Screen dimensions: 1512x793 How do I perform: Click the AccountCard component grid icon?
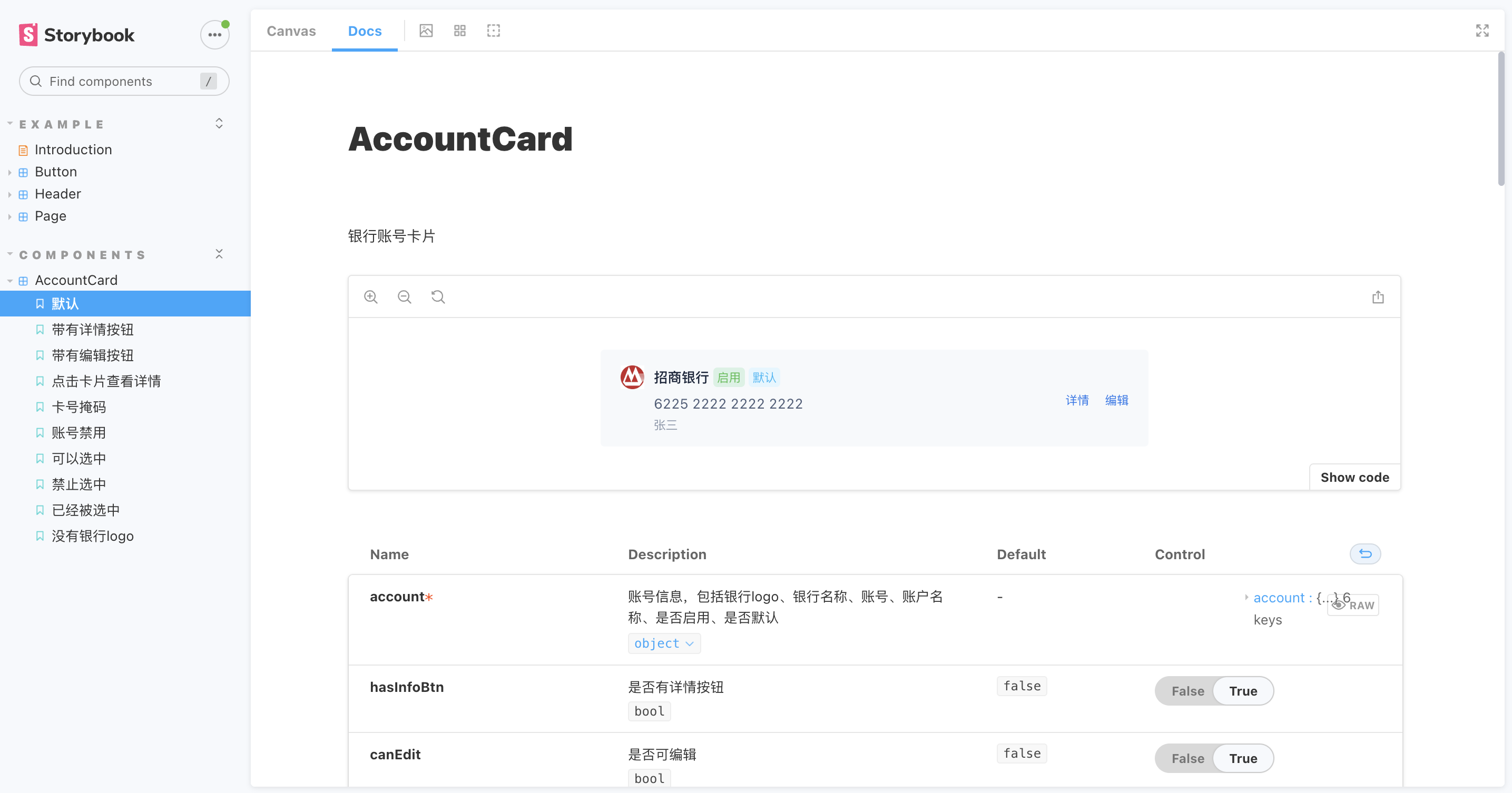click(x=24, y=281)
